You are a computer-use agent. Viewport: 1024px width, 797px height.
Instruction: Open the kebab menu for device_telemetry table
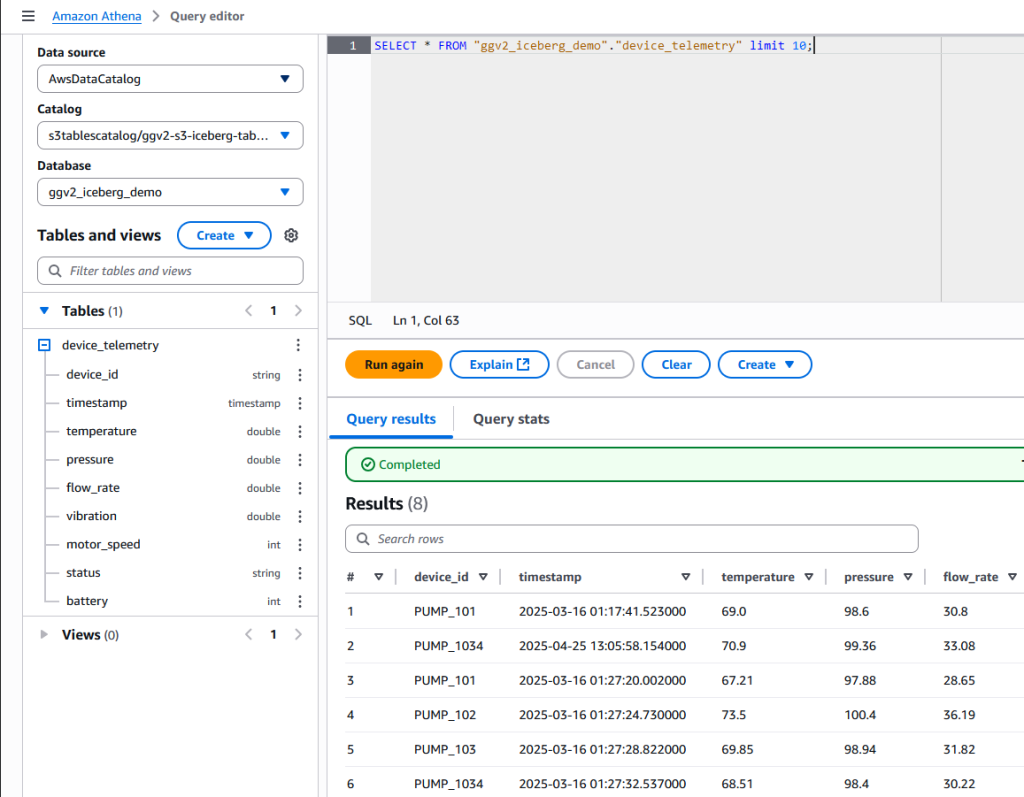coord(297,344)
